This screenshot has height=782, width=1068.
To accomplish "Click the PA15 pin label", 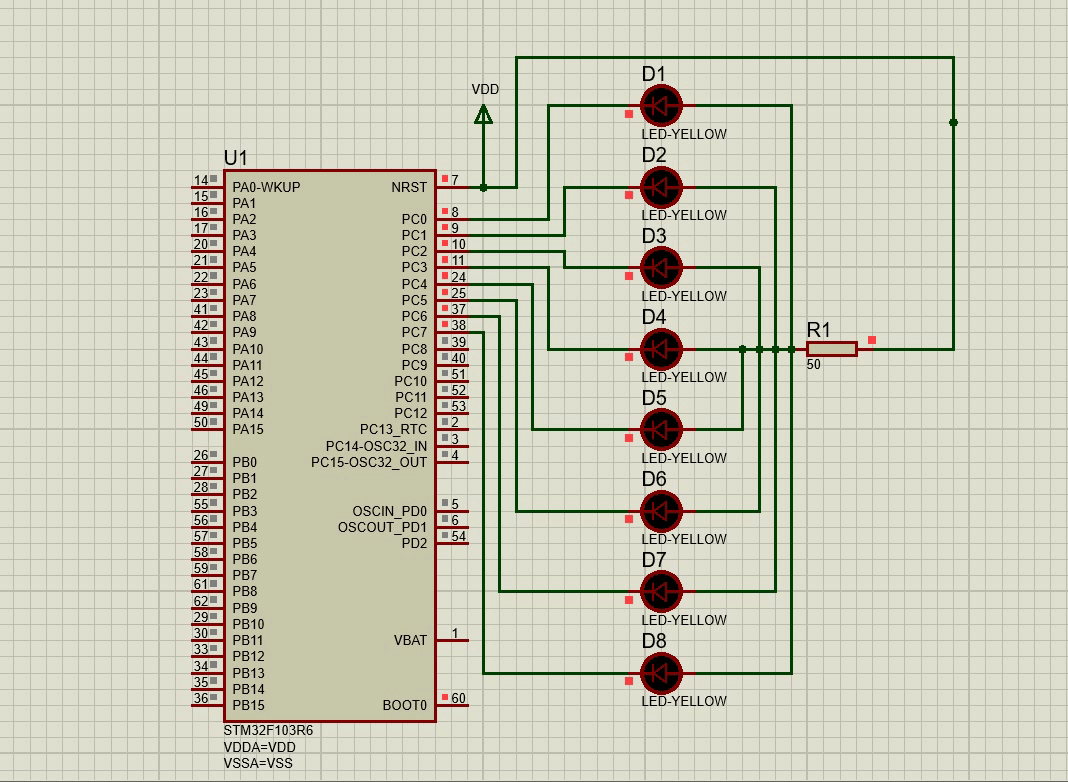I will point(248,429).
